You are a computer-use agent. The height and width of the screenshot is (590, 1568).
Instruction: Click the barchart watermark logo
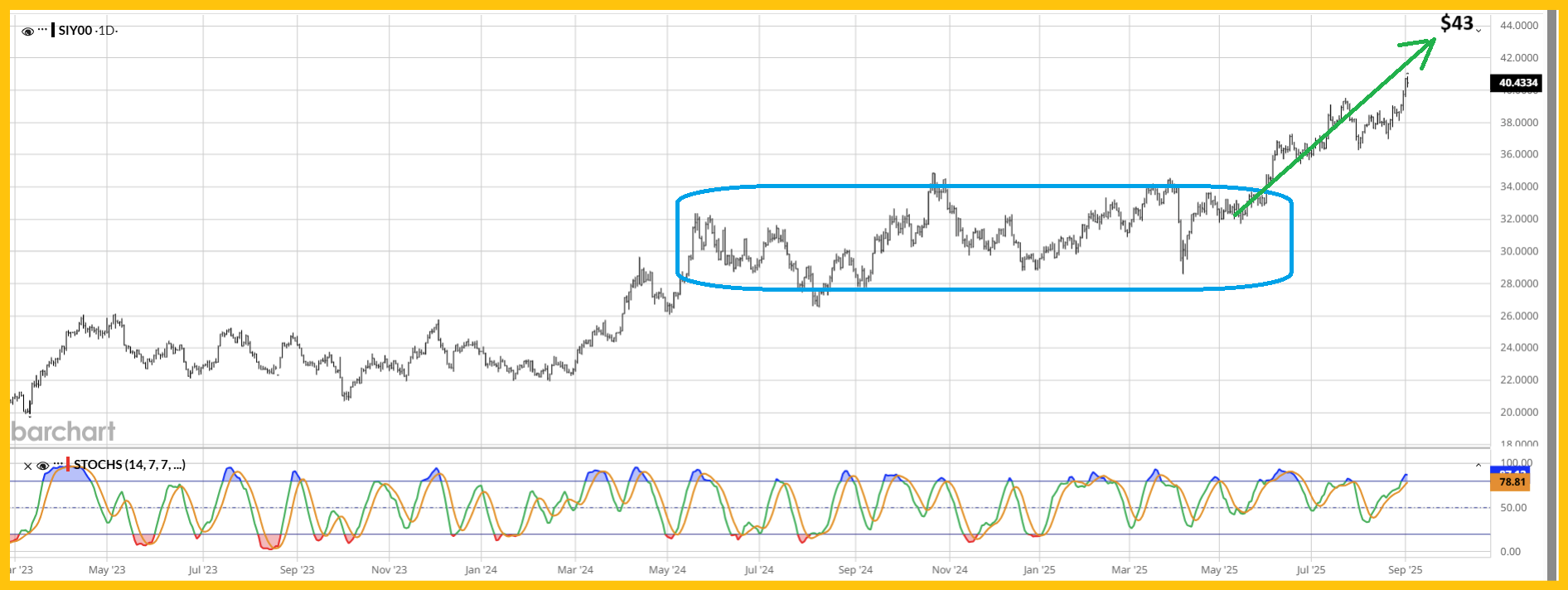[63, 432]
